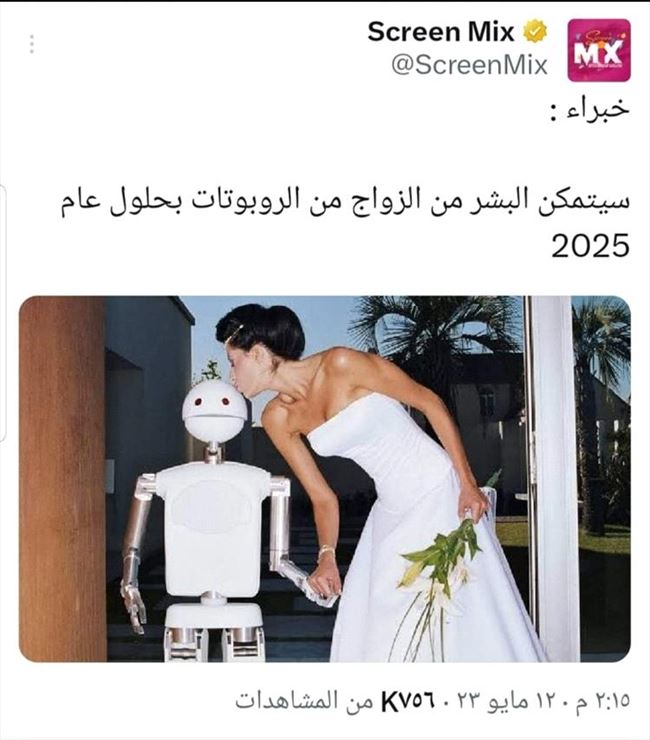Click the robot's white torso in the image

[x=213, y=528]
